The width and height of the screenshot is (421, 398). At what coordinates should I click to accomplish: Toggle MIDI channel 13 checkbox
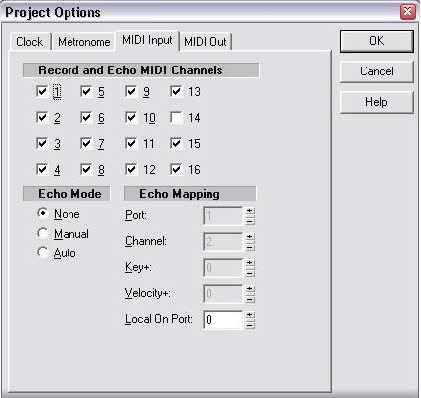click(x=176, y=91)
